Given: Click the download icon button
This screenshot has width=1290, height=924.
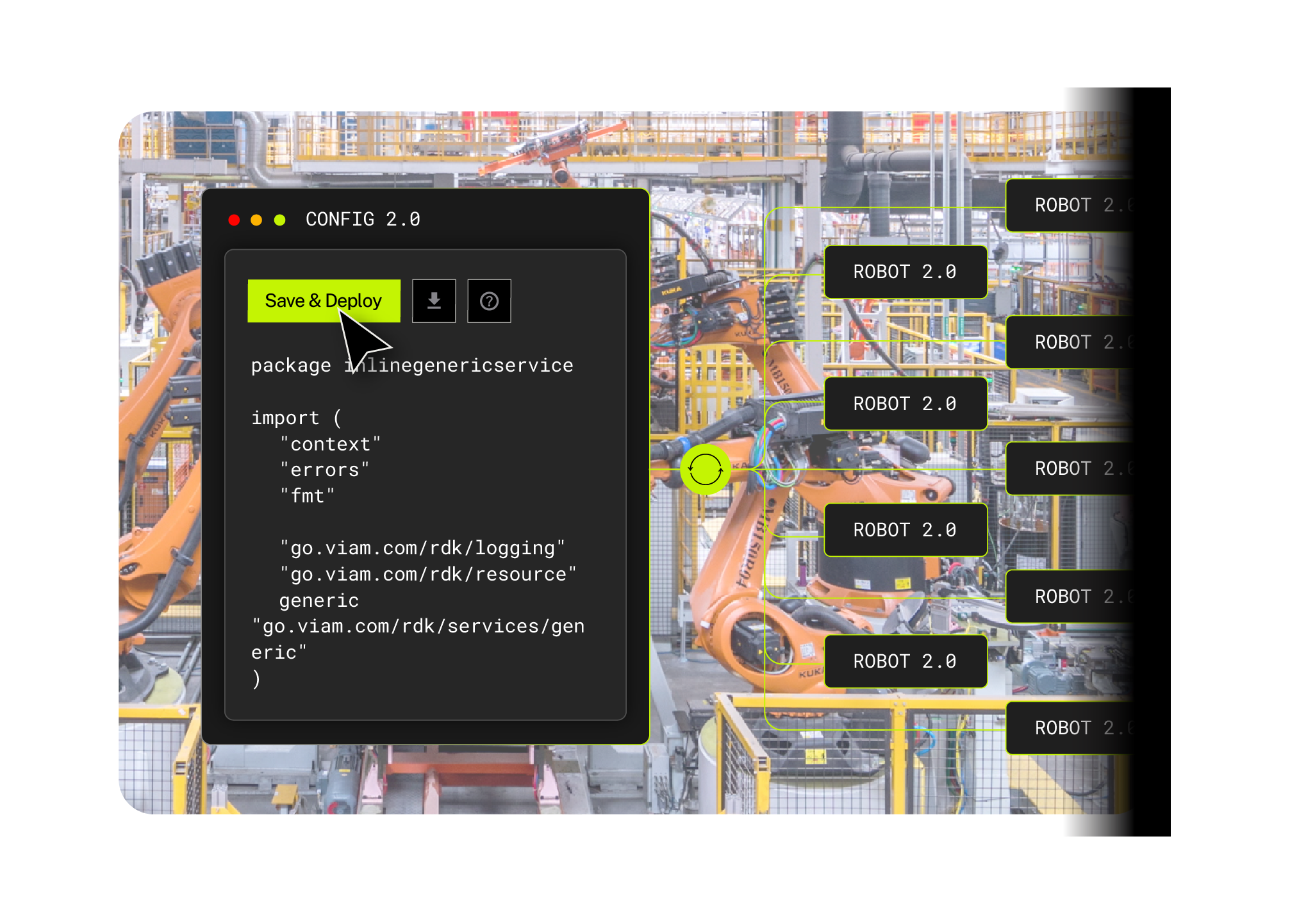Looking at the screenshot, I should click(x=434, y=301).
